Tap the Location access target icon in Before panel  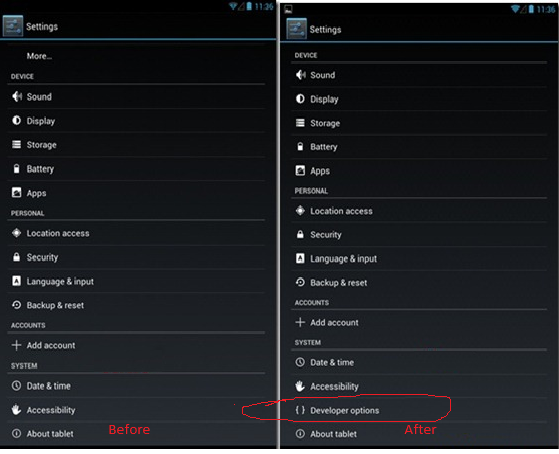16,233
